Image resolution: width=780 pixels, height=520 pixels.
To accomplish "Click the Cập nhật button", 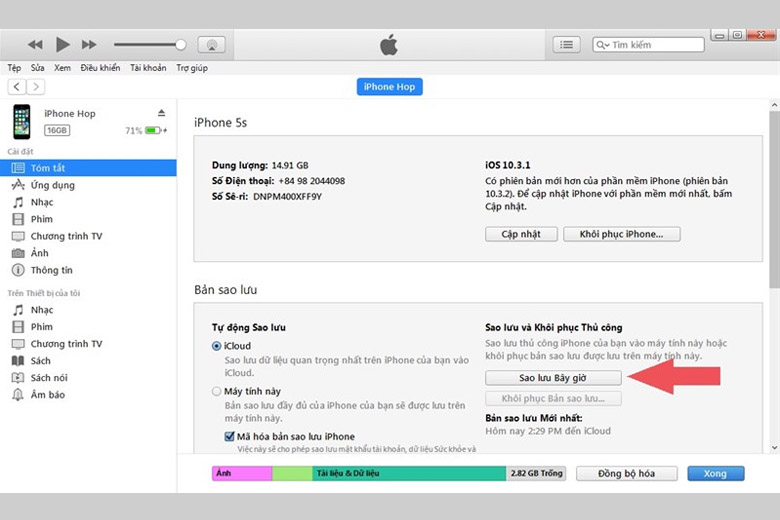I will [x=521, y=234].
